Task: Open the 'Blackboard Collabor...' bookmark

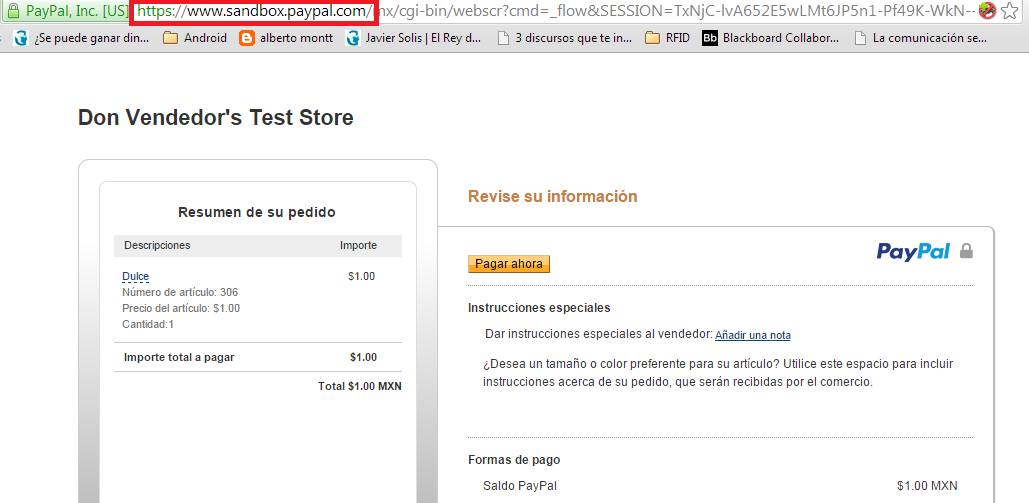Action: coord(770,38)
